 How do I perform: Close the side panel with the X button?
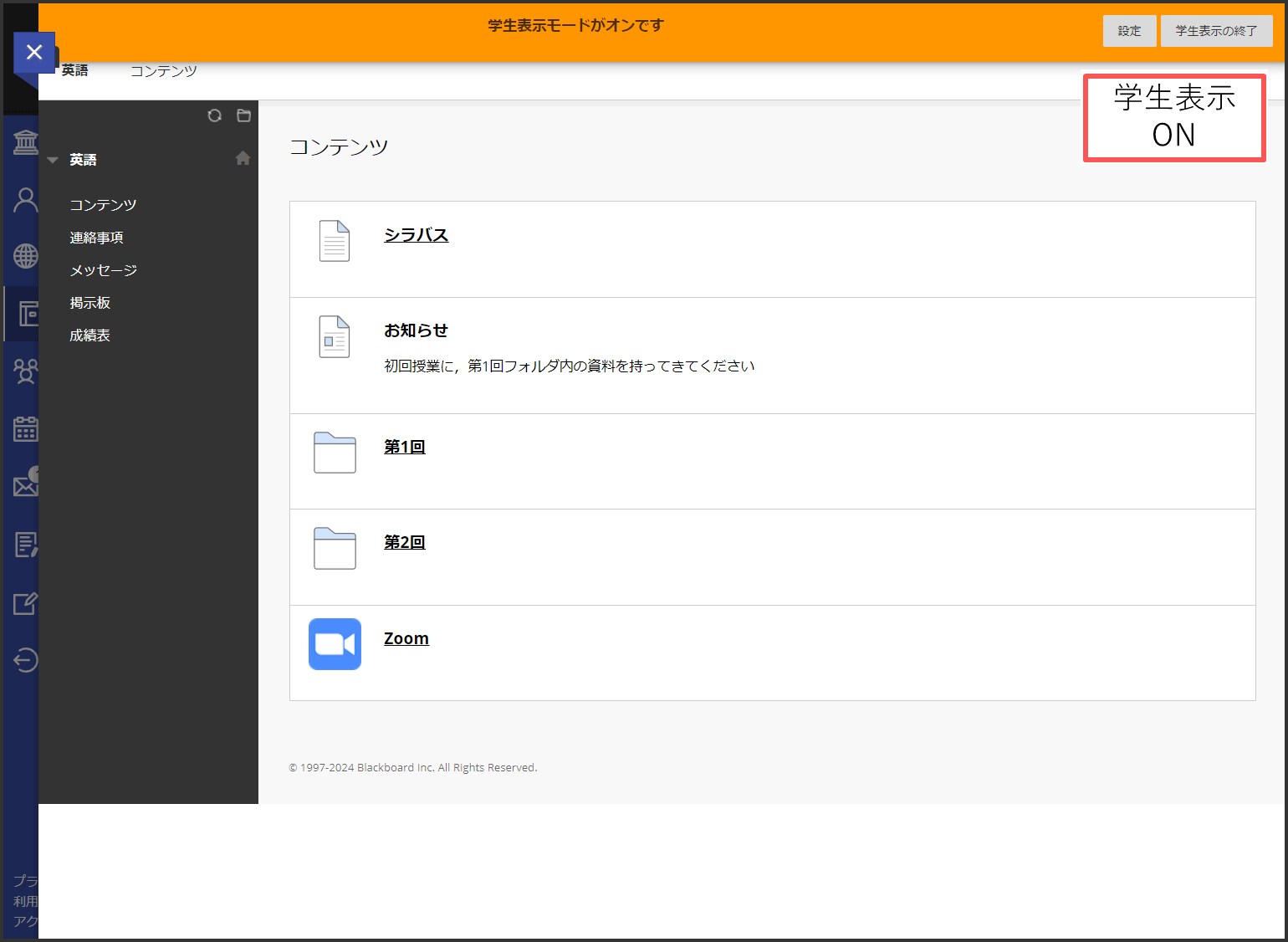pos(34,52)
